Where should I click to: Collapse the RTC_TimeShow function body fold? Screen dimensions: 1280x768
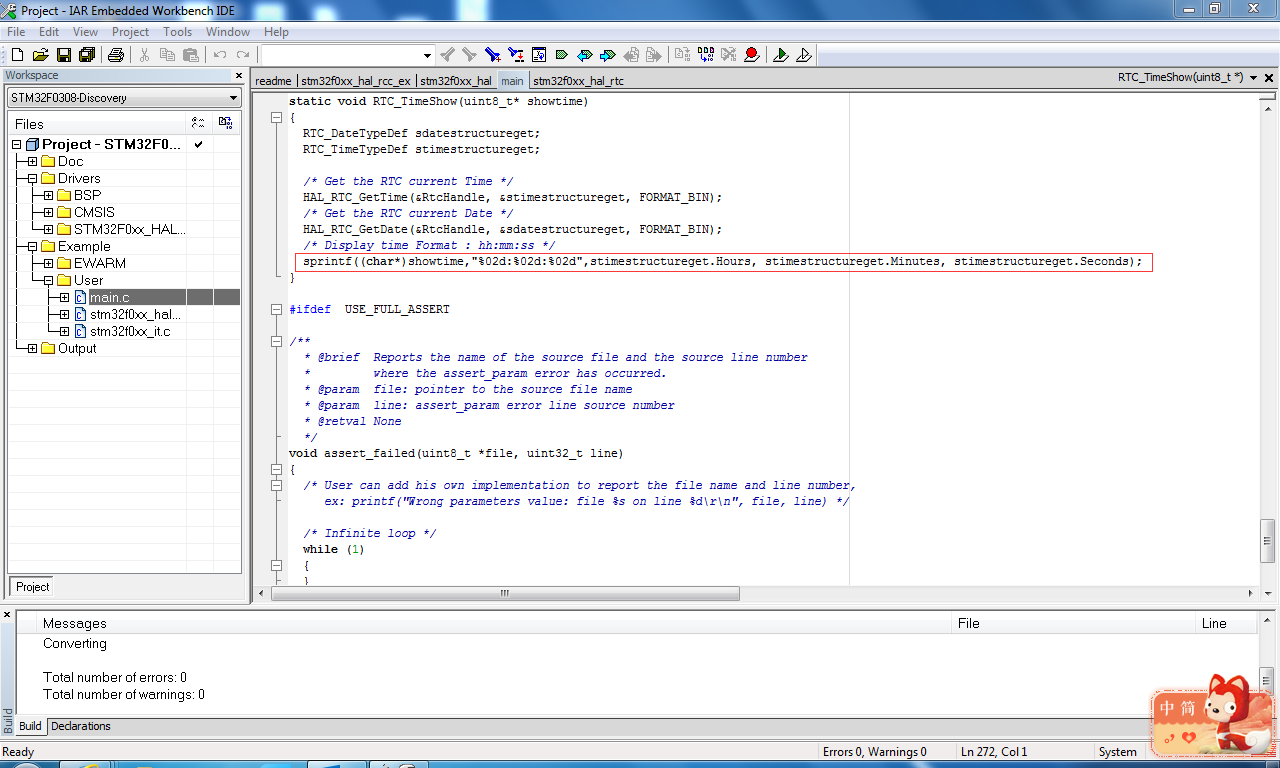276,117
